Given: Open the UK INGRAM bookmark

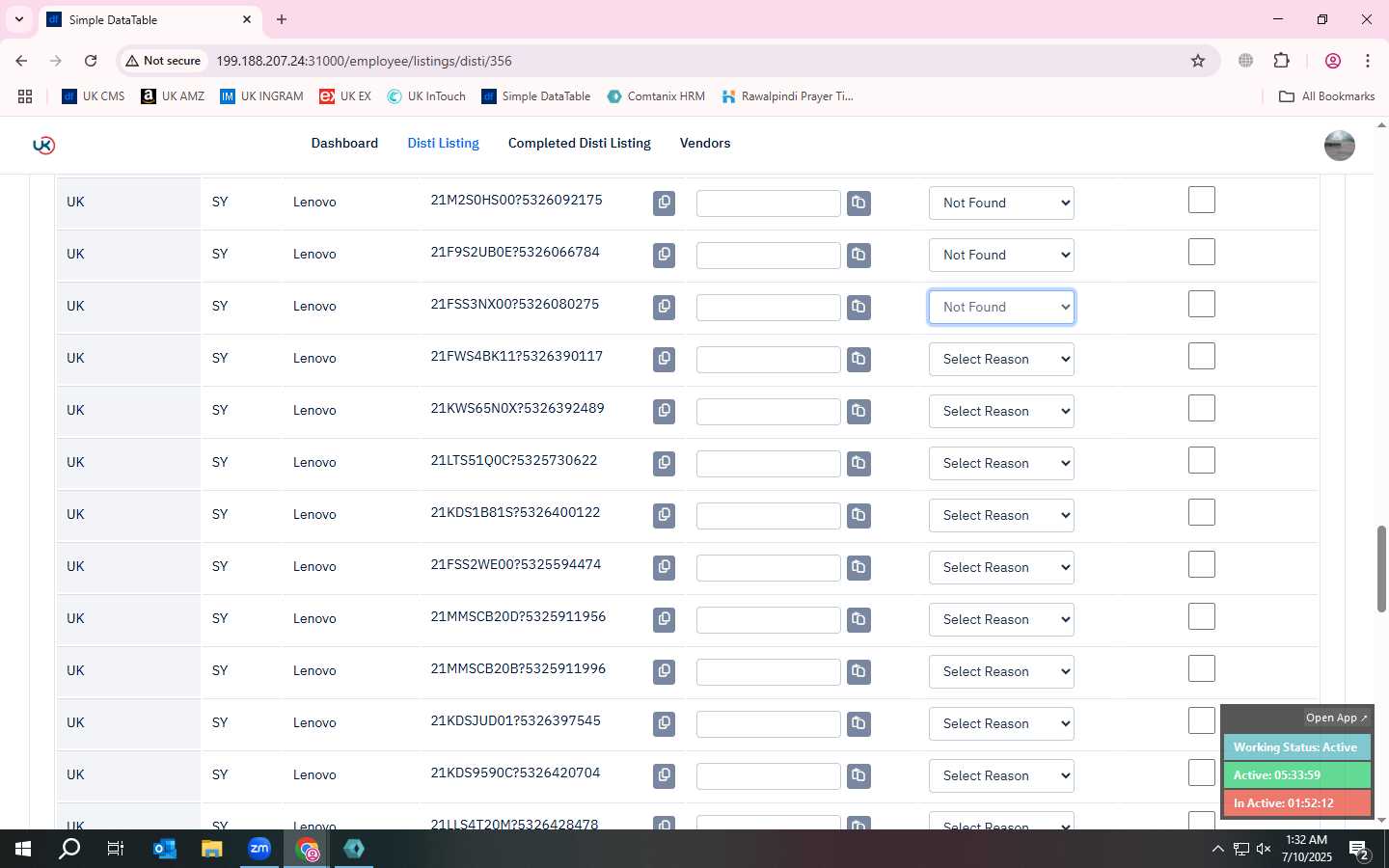Looking at the screenshot, I should coord(261,96).
